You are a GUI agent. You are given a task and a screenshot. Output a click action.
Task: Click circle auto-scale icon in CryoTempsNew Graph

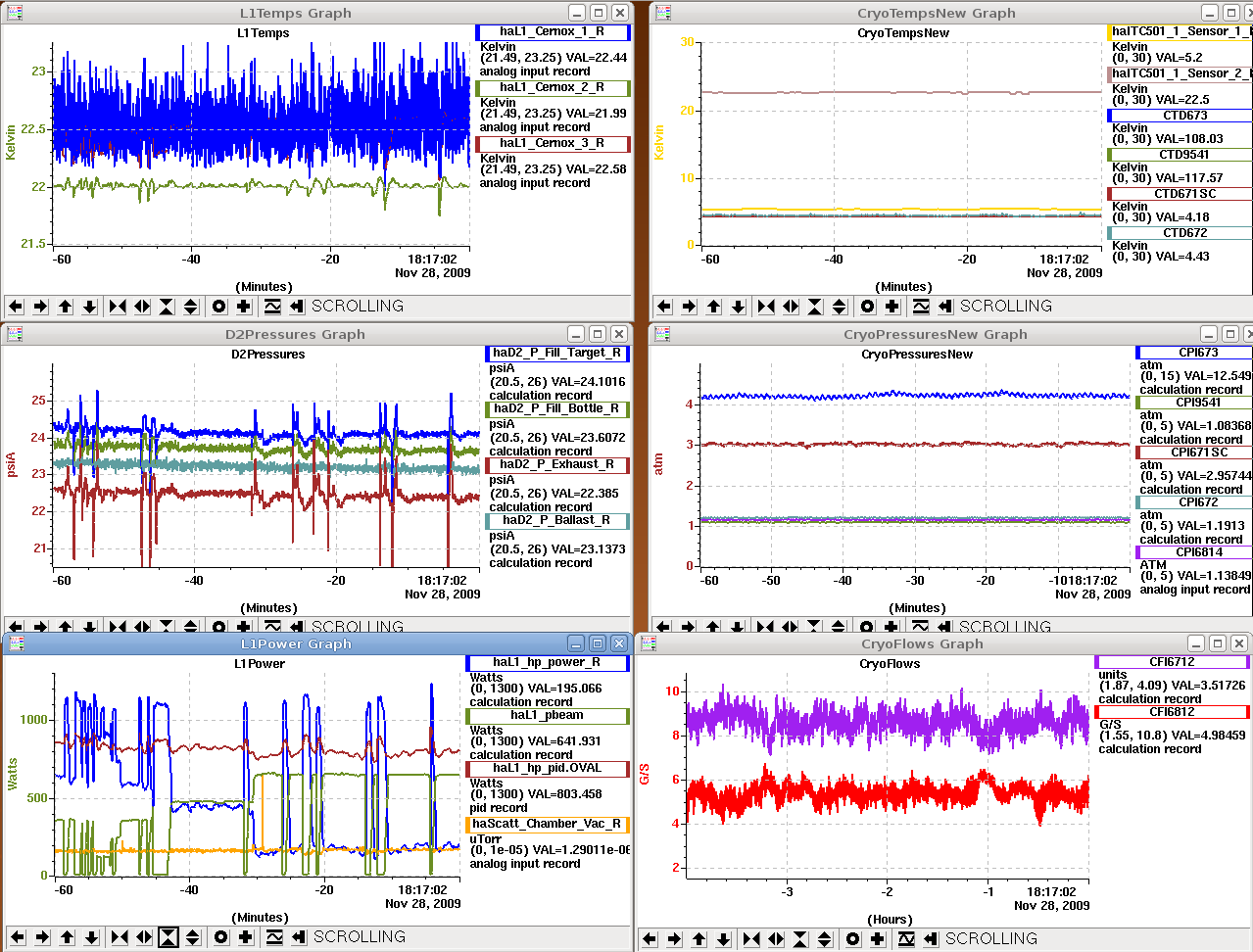pyautogui.click(x=868, y=307)
